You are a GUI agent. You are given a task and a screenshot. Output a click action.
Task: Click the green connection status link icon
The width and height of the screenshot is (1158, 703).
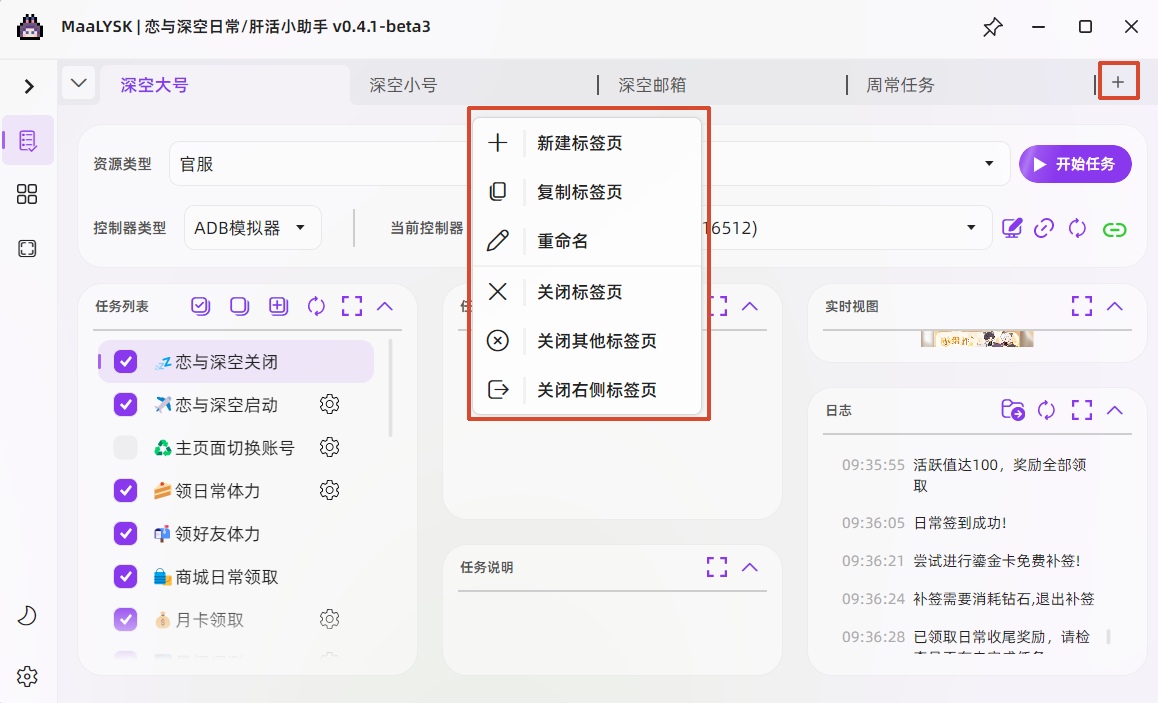click(1114, 230)
